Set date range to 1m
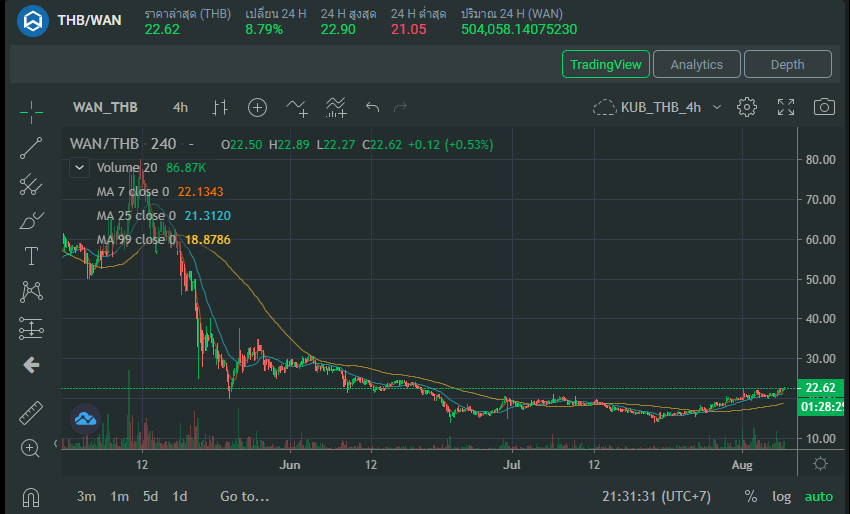This screenshot has height=514, width=850. [x=119, y=496]
